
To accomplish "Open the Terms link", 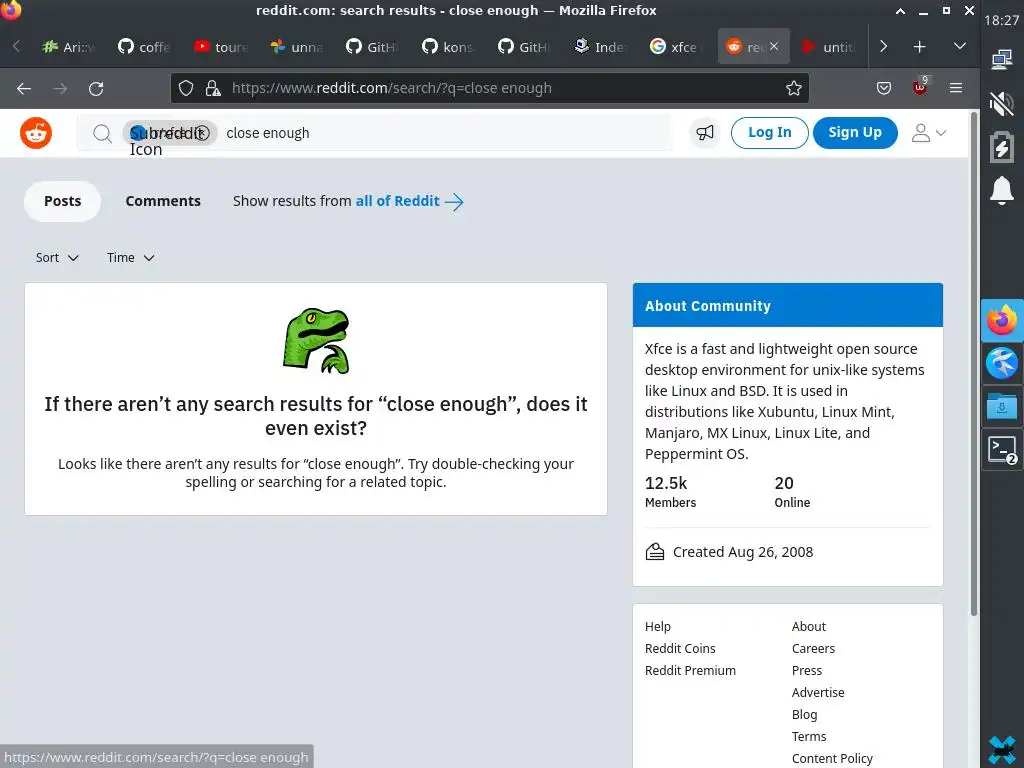I will (808, 737).
